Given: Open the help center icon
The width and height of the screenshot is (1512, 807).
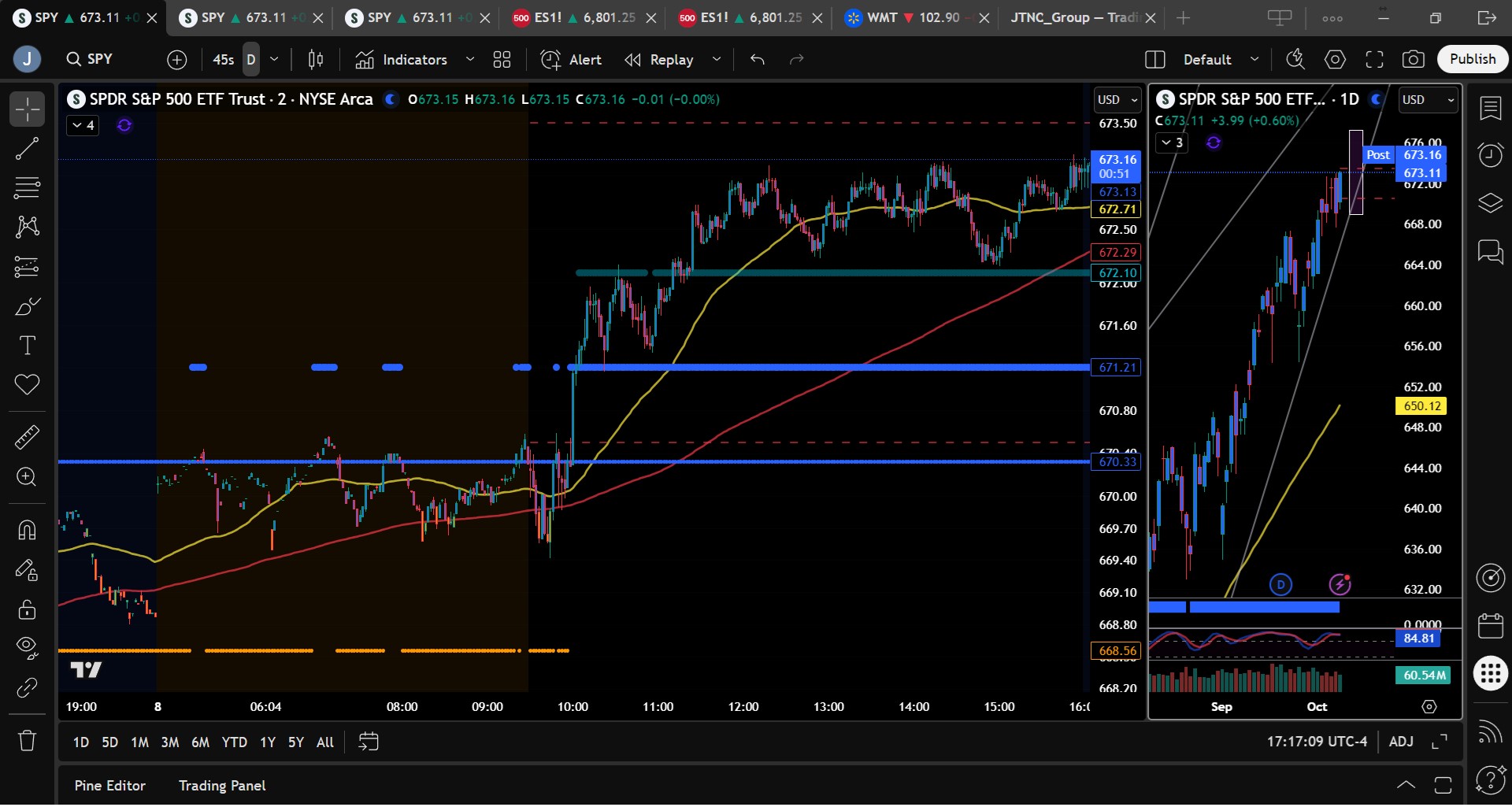Looking at the screenshot, I should 1490,780.
